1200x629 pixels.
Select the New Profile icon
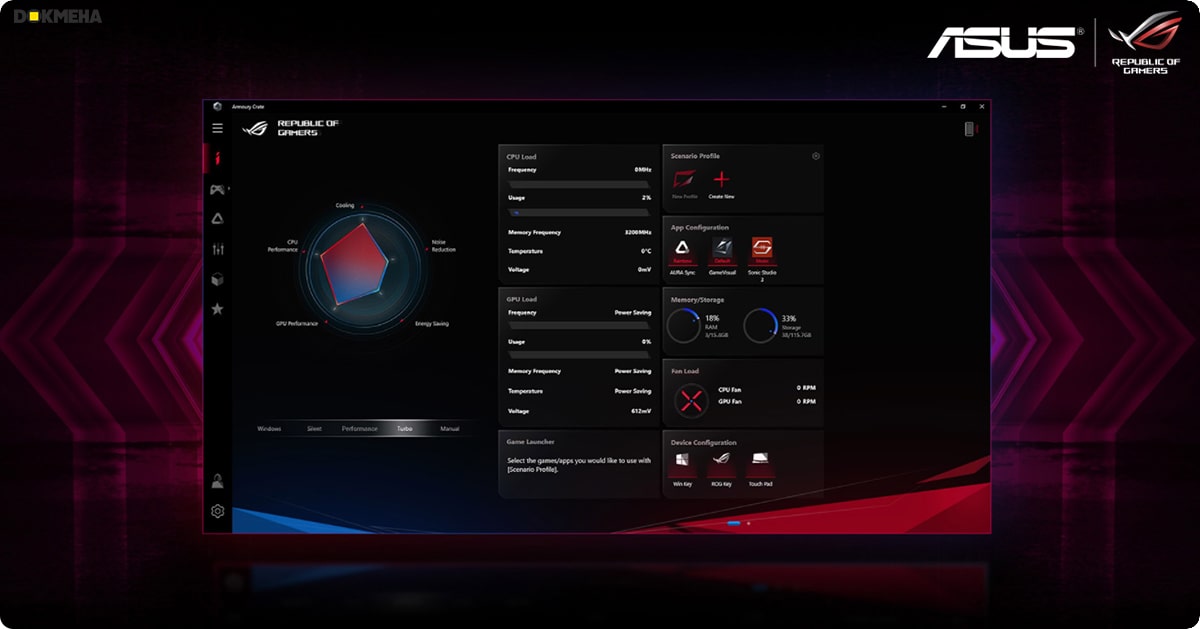pyautogui.click(x=684, y=180)
